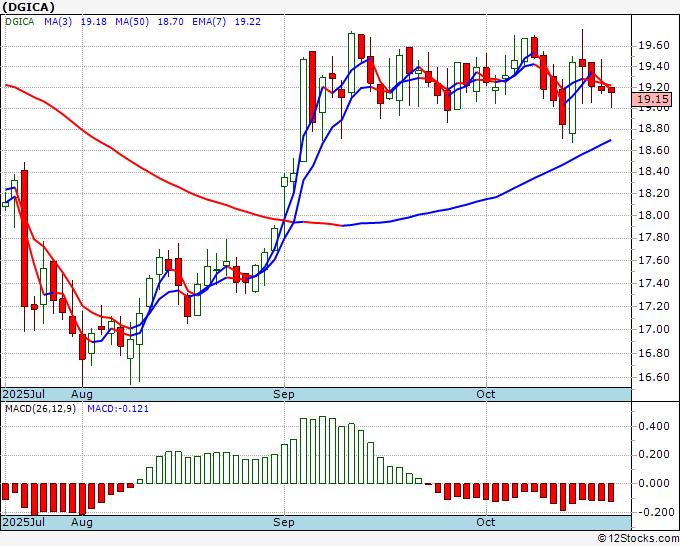Viewport: 680px width, 546px height.
Task: Click the 0.400 MACD axis label
Action: (652, 426)
